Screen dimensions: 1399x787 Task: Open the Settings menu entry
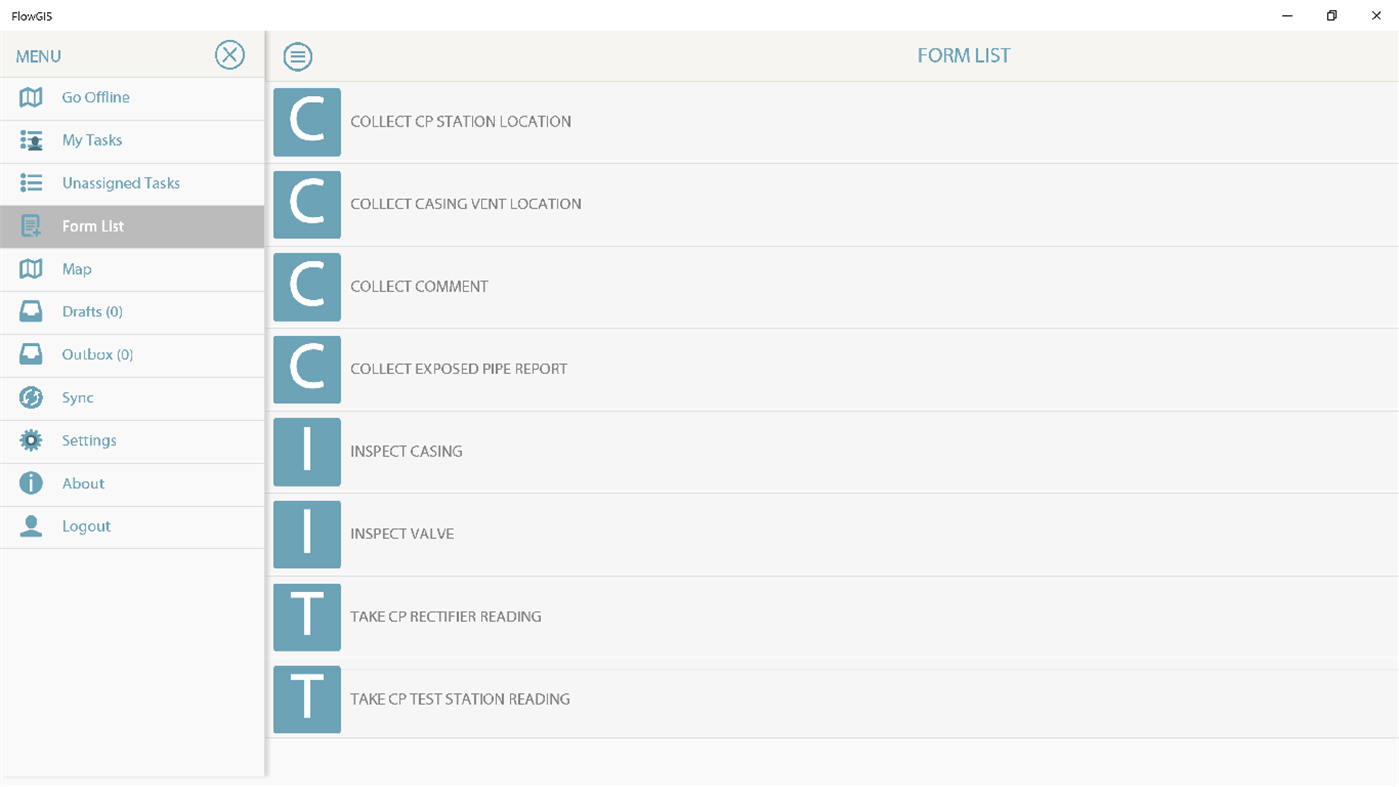point(132,442)
